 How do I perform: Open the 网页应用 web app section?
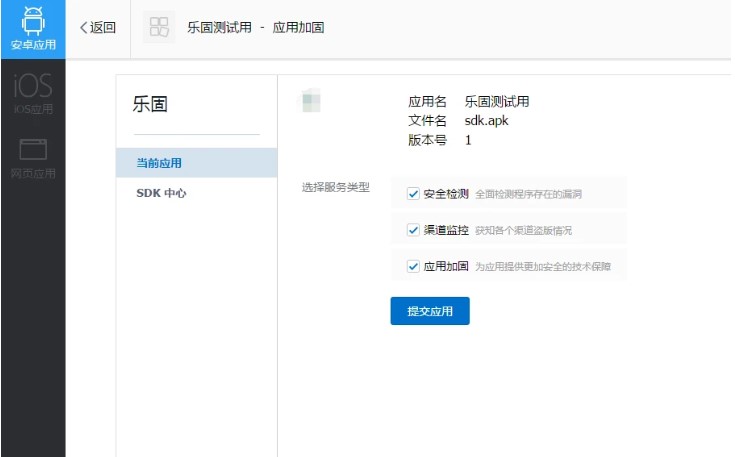[33, 158]
